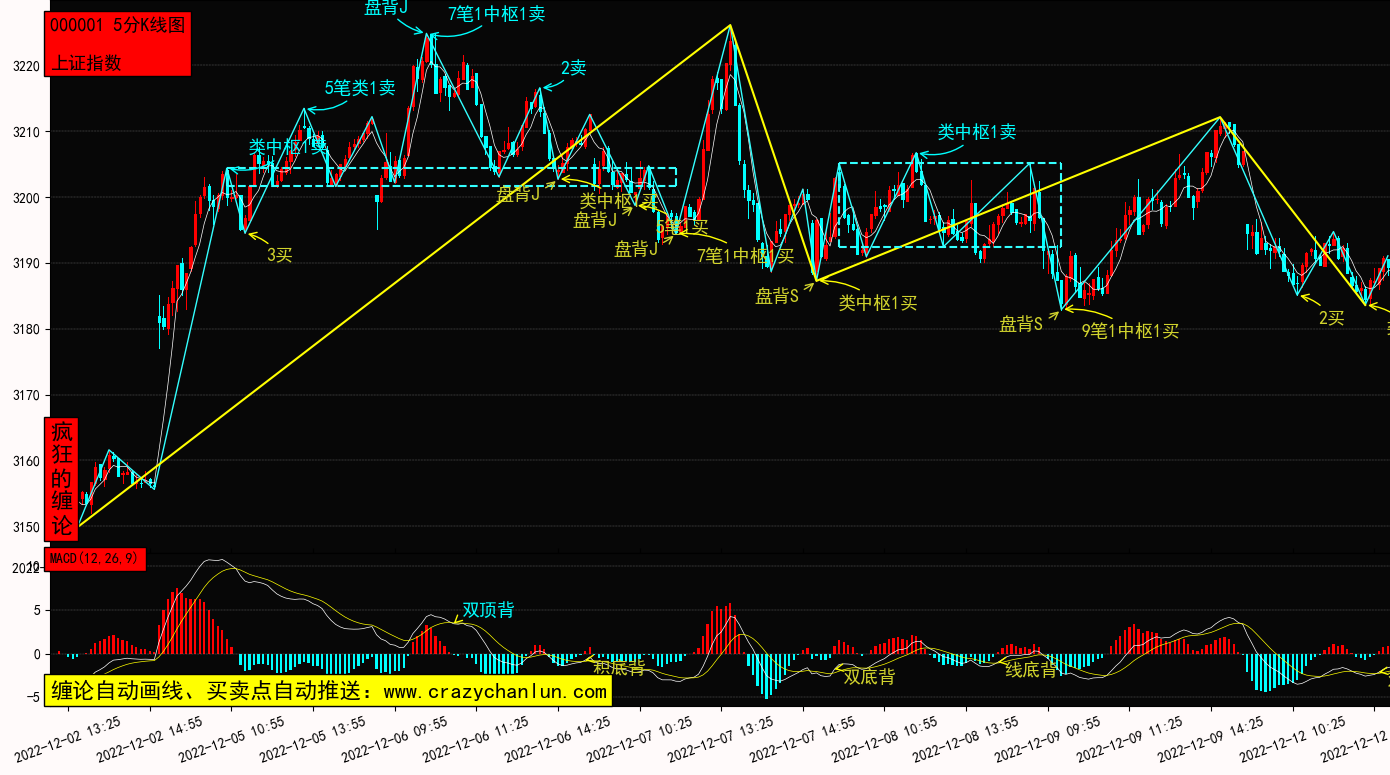Click the '7笔1中枢1买' buy signal label
Image resolution: width=1390 pixels, height=775 pixels.
coord(745,255)
